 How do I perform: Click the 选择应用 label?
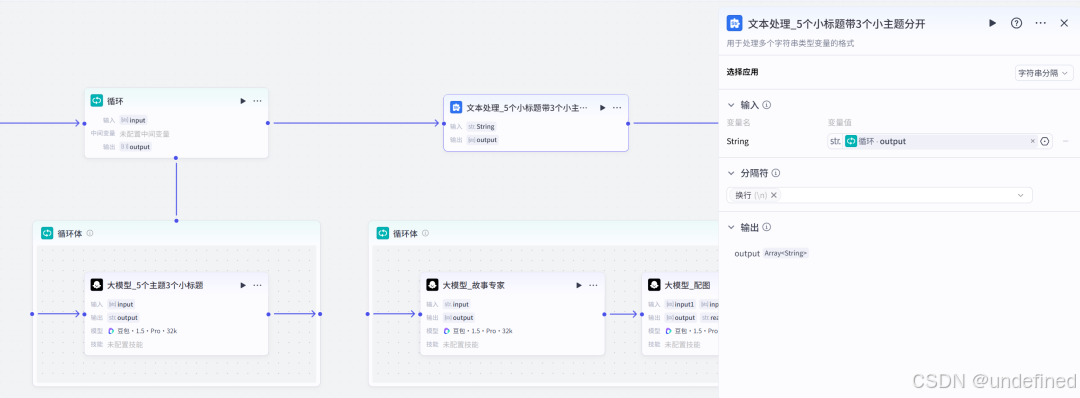click(x=742, y=72)
